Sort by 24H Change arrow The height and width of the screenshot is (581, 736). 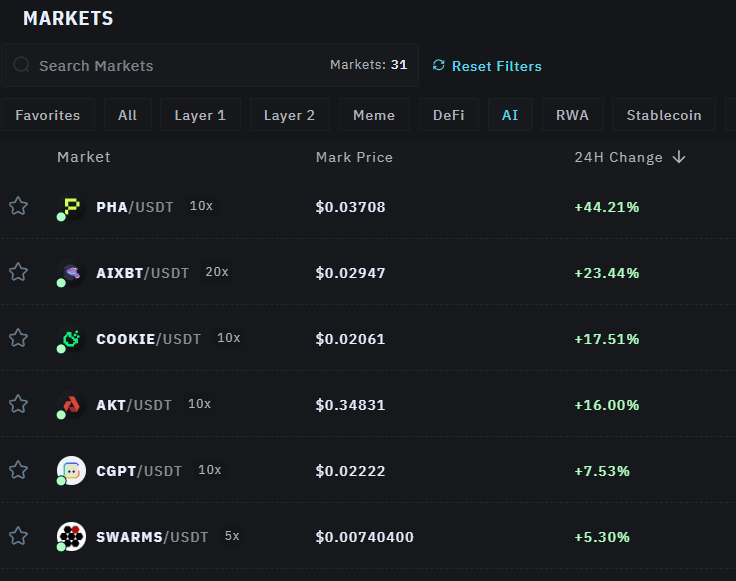(679, 157)
